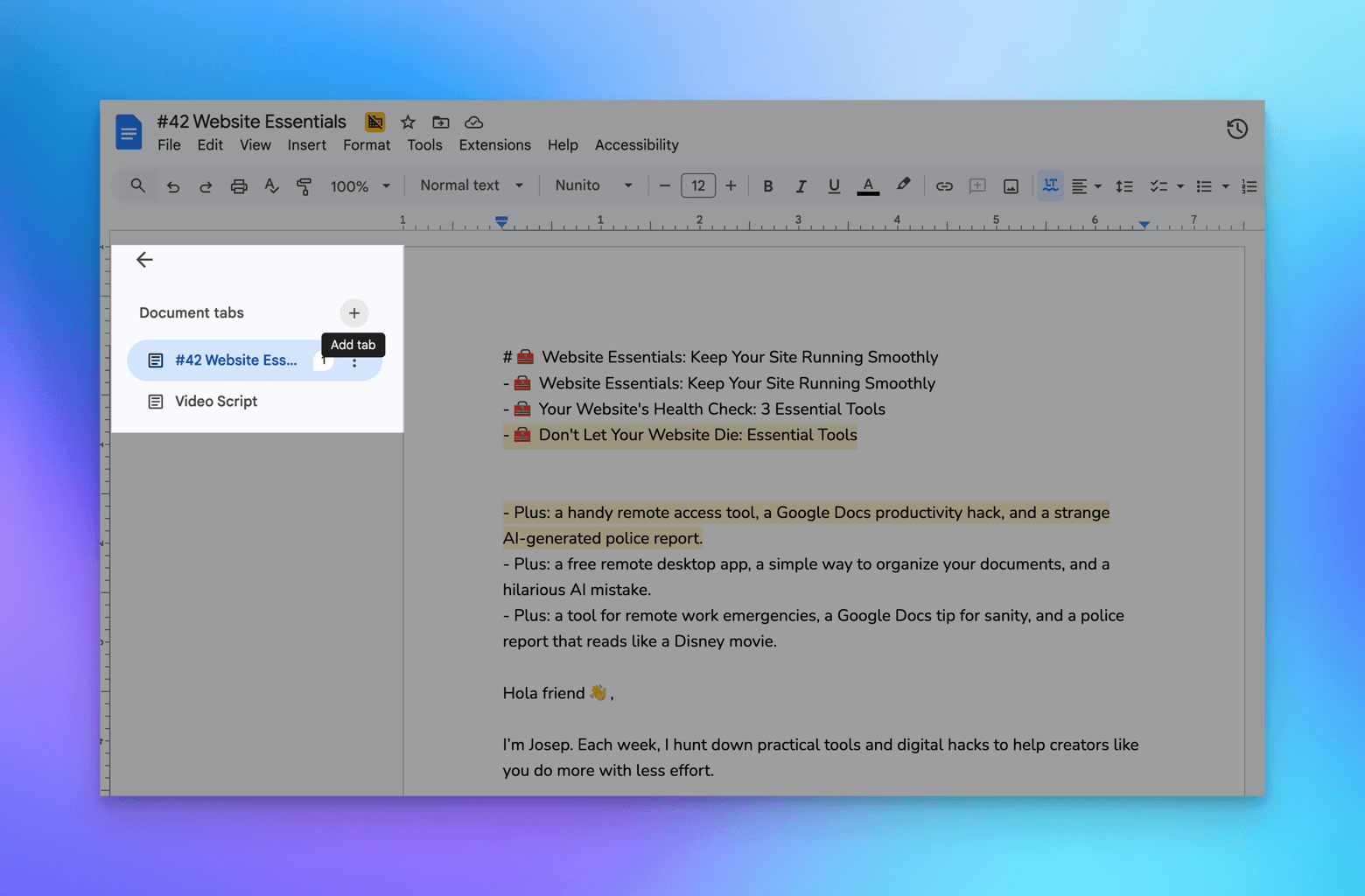Open the Extensions menu
1365x896 pixels.
pyautogui.click(x=494, y=144)
